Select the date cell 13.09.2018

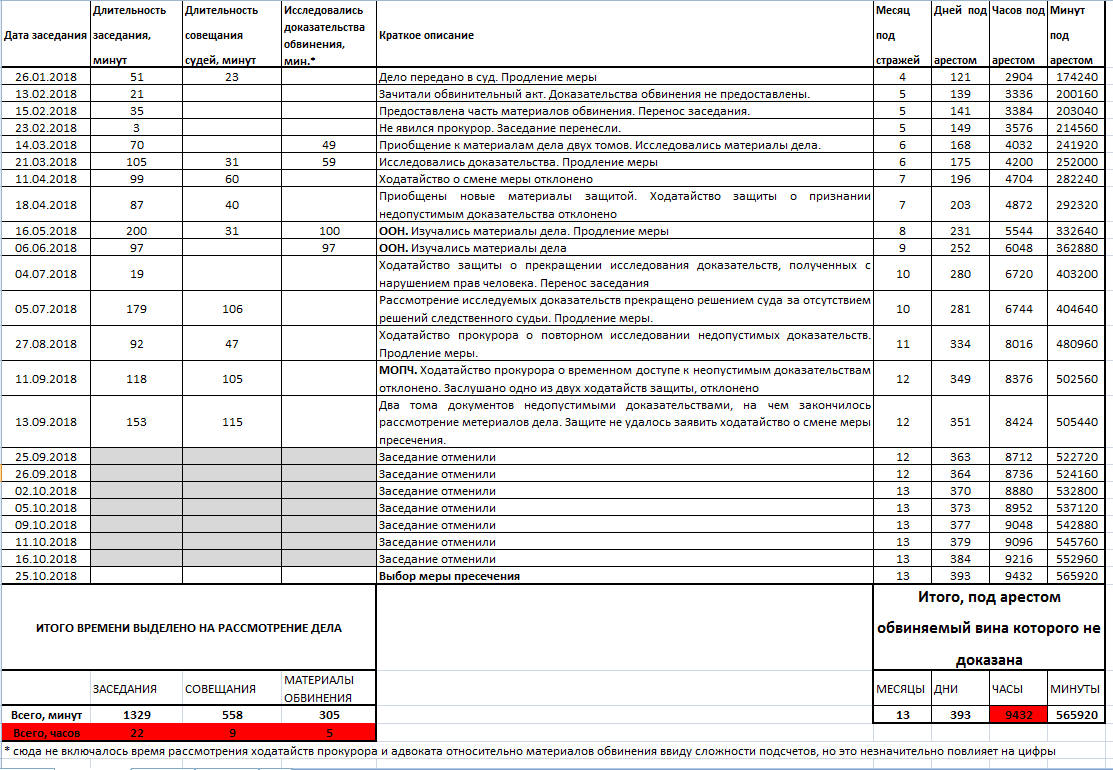pyautogui.click(x=45, y=422)
